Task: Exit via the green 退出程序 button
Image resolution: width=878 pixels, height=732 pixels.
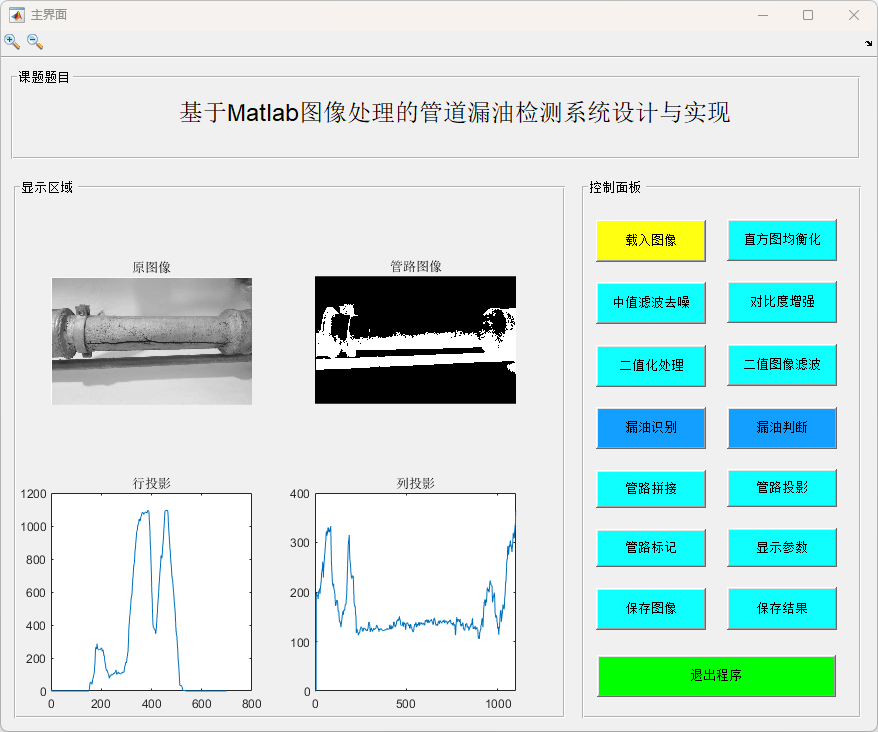Action: point(716,676)
